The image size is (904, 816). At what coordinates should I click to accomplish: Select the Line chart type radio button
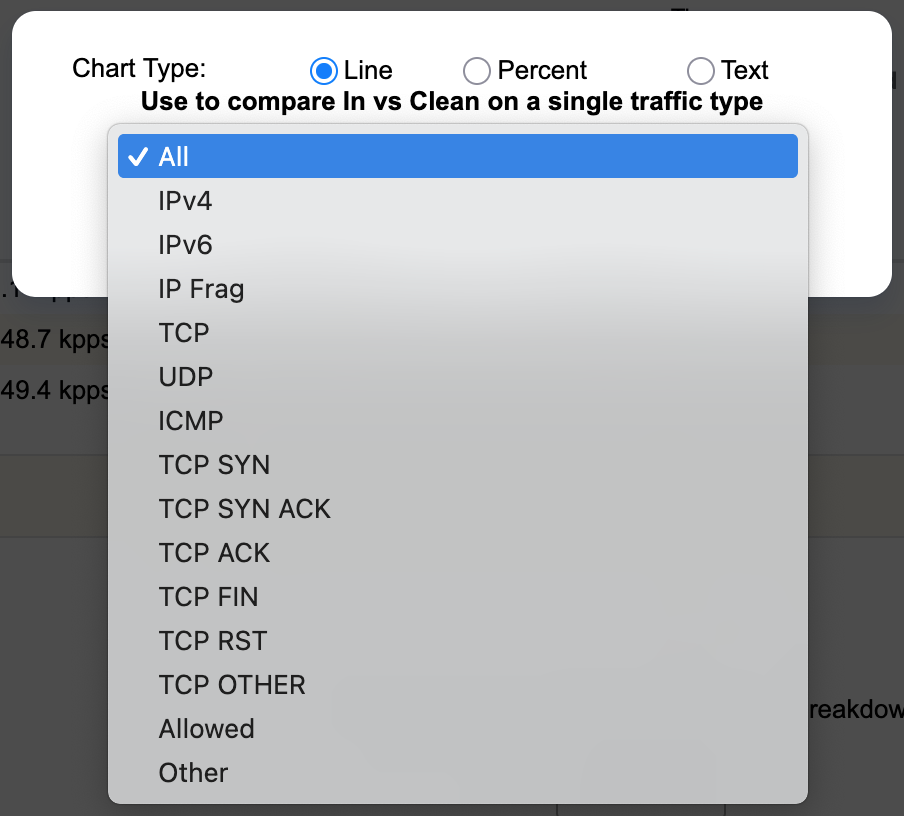click(323, 71)
